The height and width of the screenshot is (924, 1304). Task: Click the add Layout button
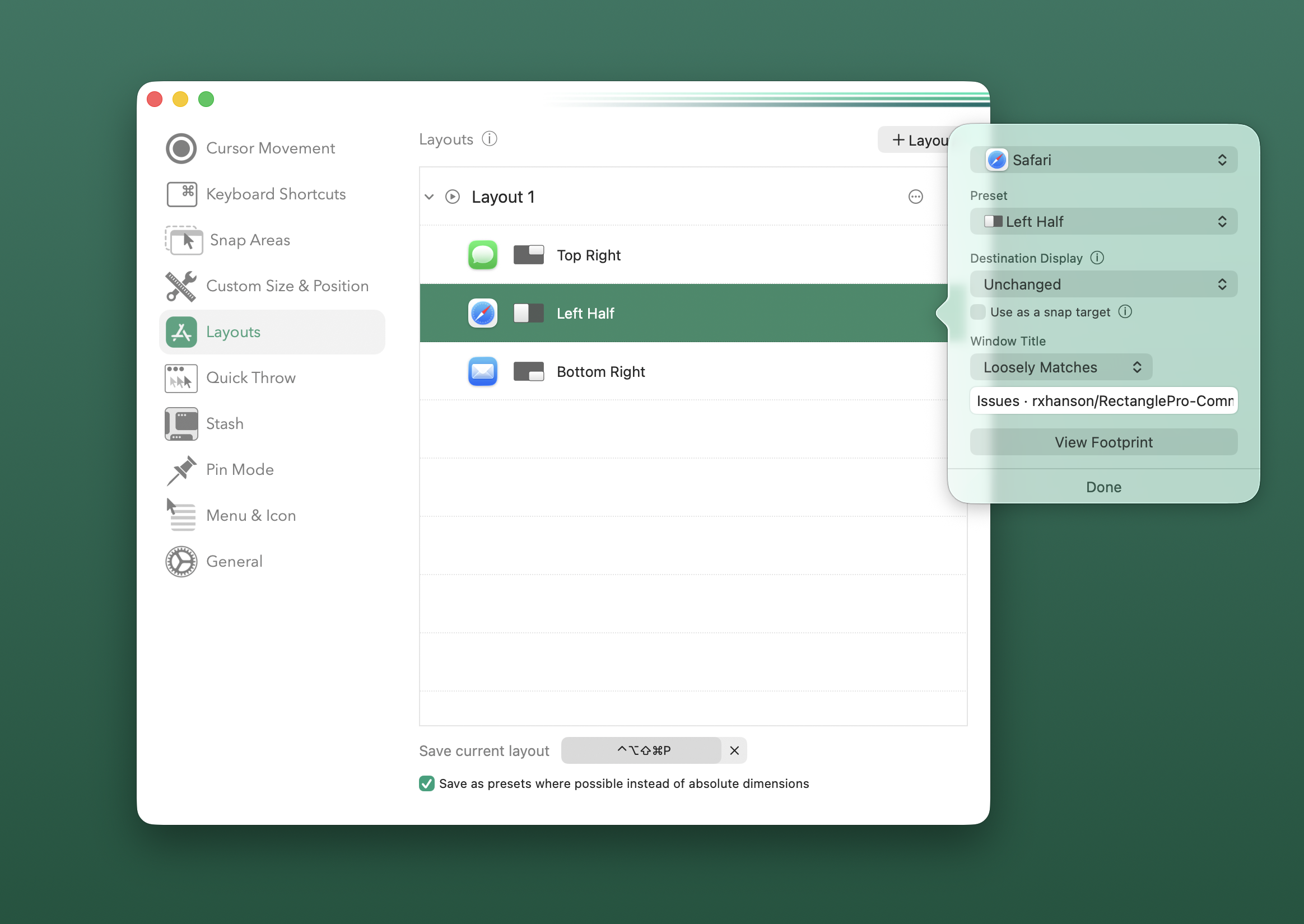tap(913, 140)
